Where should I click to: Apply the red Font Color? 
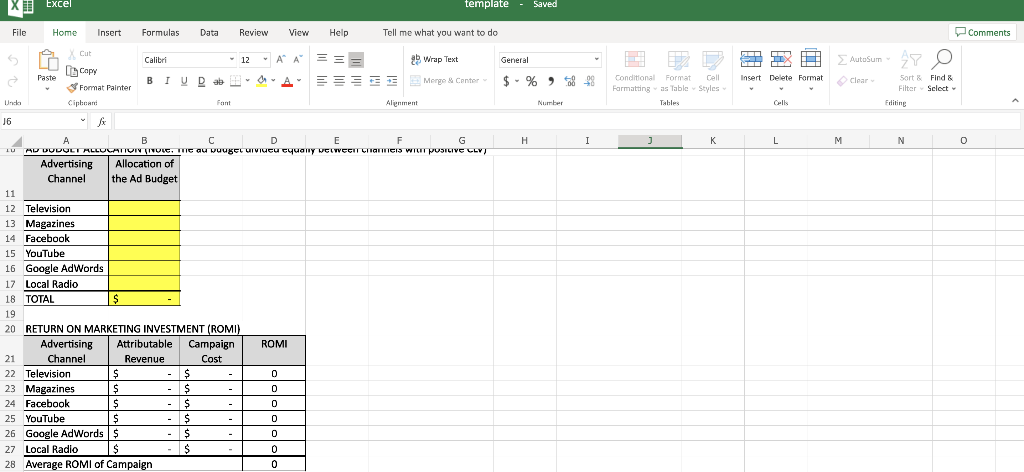[x=288, y=80]
